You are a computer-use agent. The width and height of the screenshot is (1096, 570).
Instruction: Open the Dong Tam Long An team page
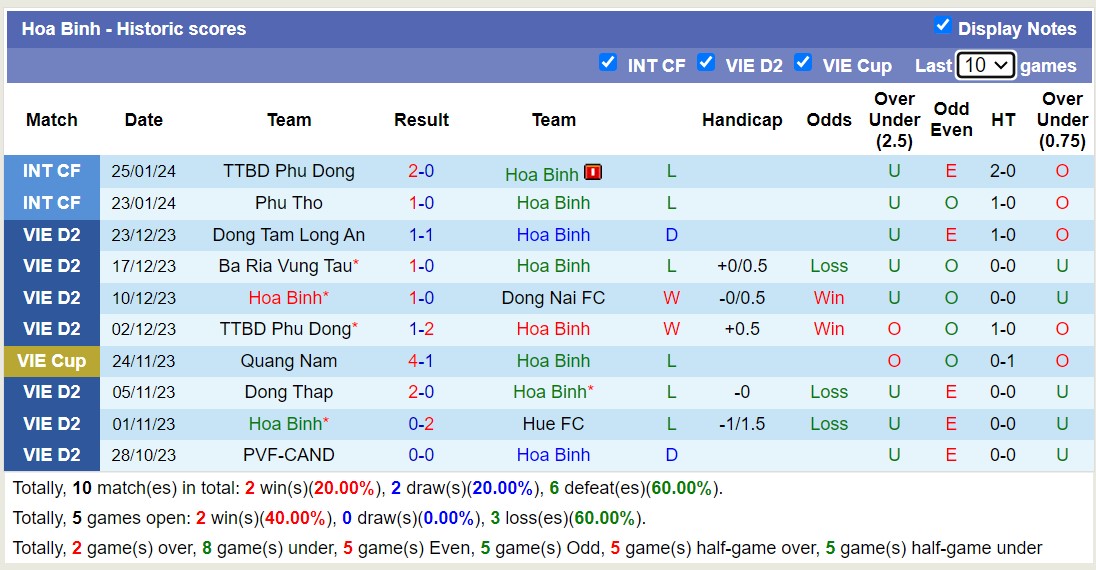point(289,235)
